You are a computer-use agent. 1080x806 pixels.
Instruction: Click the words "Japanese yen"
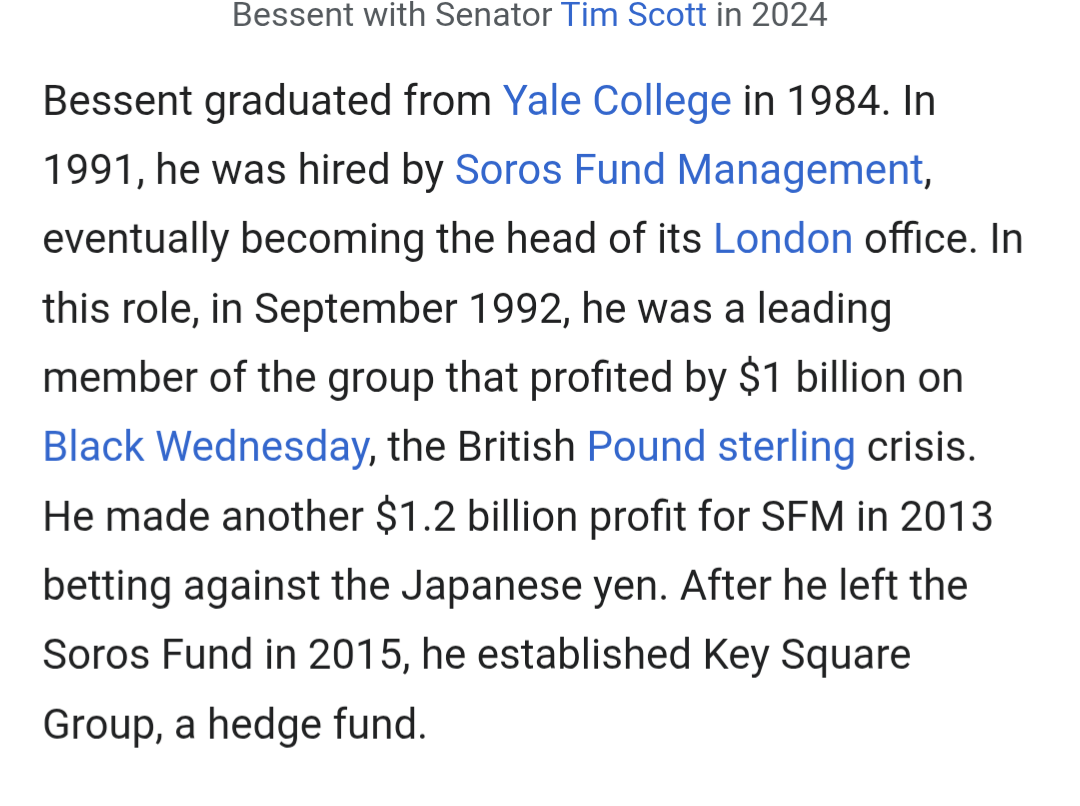click(x=533, y=585)
